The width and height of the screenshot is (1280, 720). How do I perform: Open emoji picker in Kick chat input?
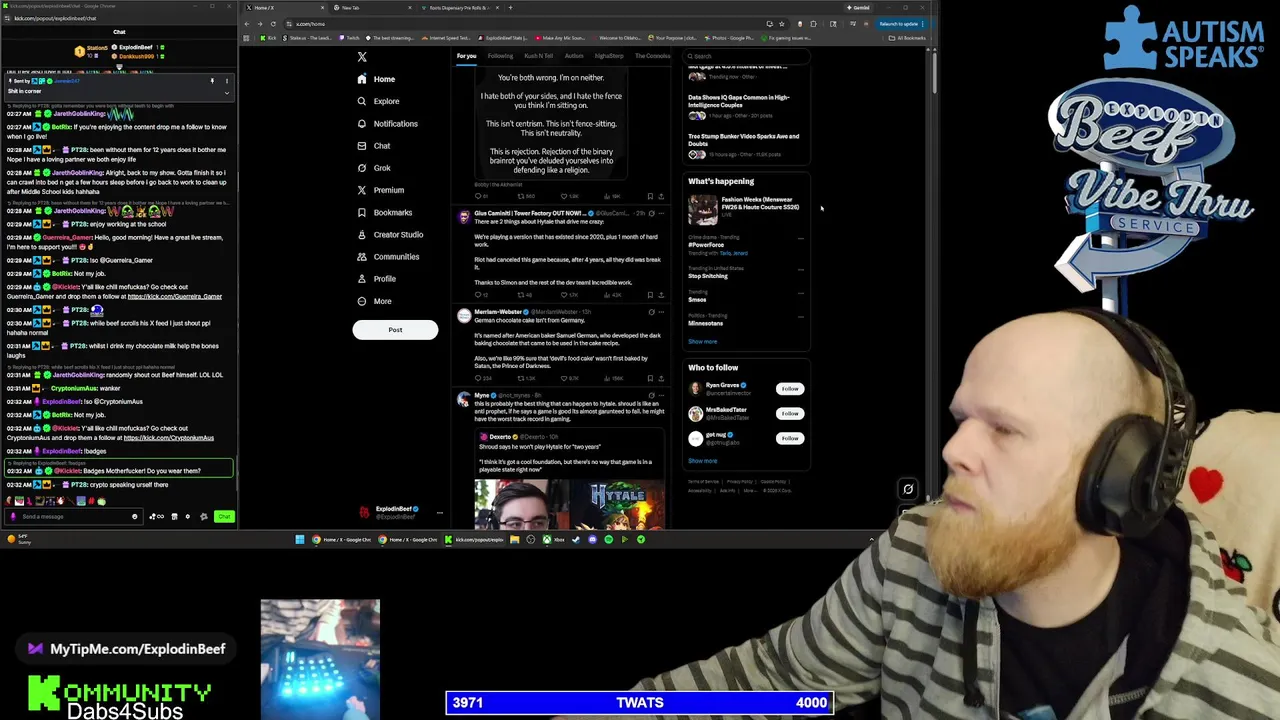(x=134, y=516)
